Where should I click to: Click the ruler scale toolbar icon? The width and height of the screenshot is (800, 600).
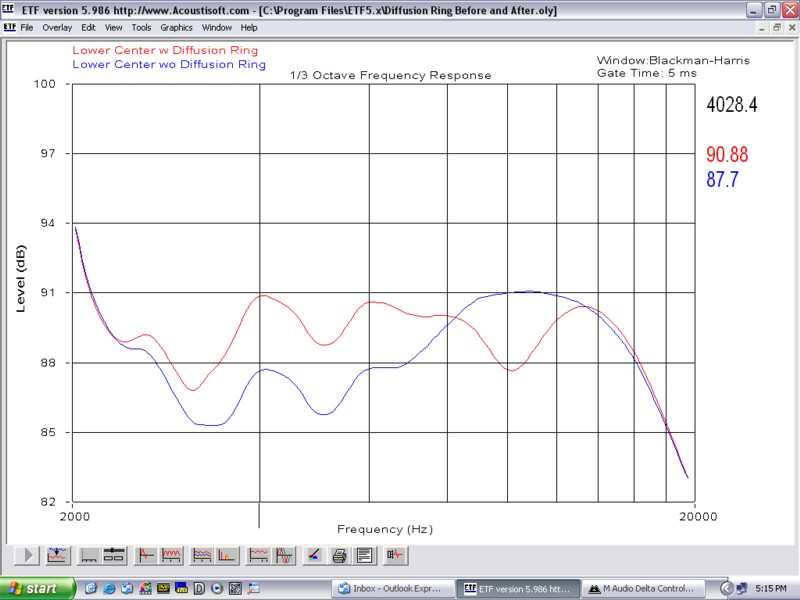click(89, 555)
